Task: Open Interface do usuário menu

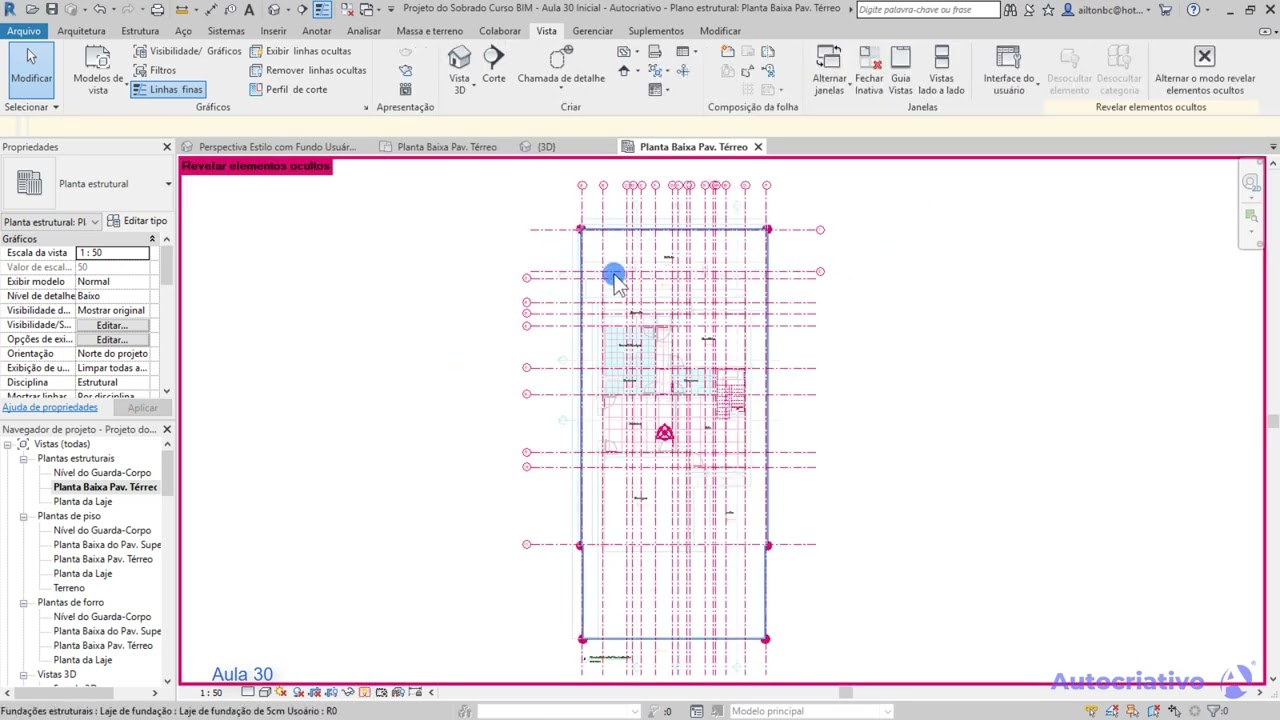Action: coord(1008,70)
